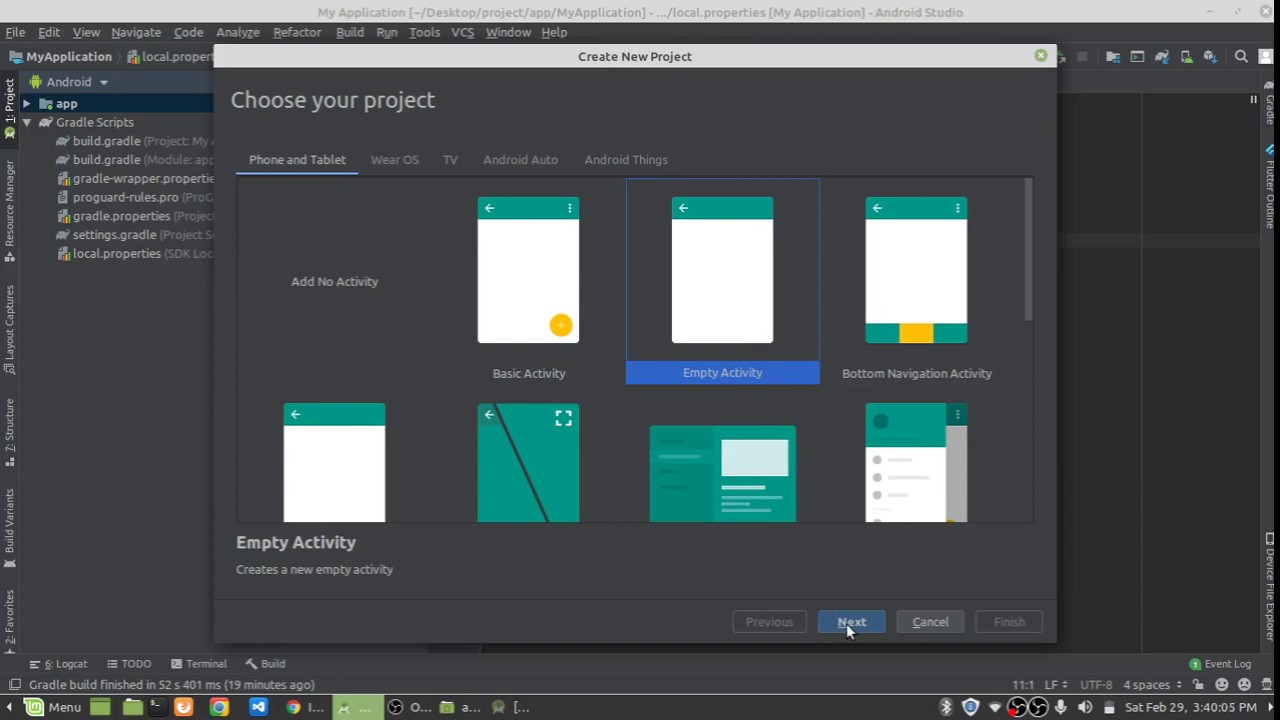Open the Analyze menu
This screenshot has height=720, width=1280.
pos(238,32)
